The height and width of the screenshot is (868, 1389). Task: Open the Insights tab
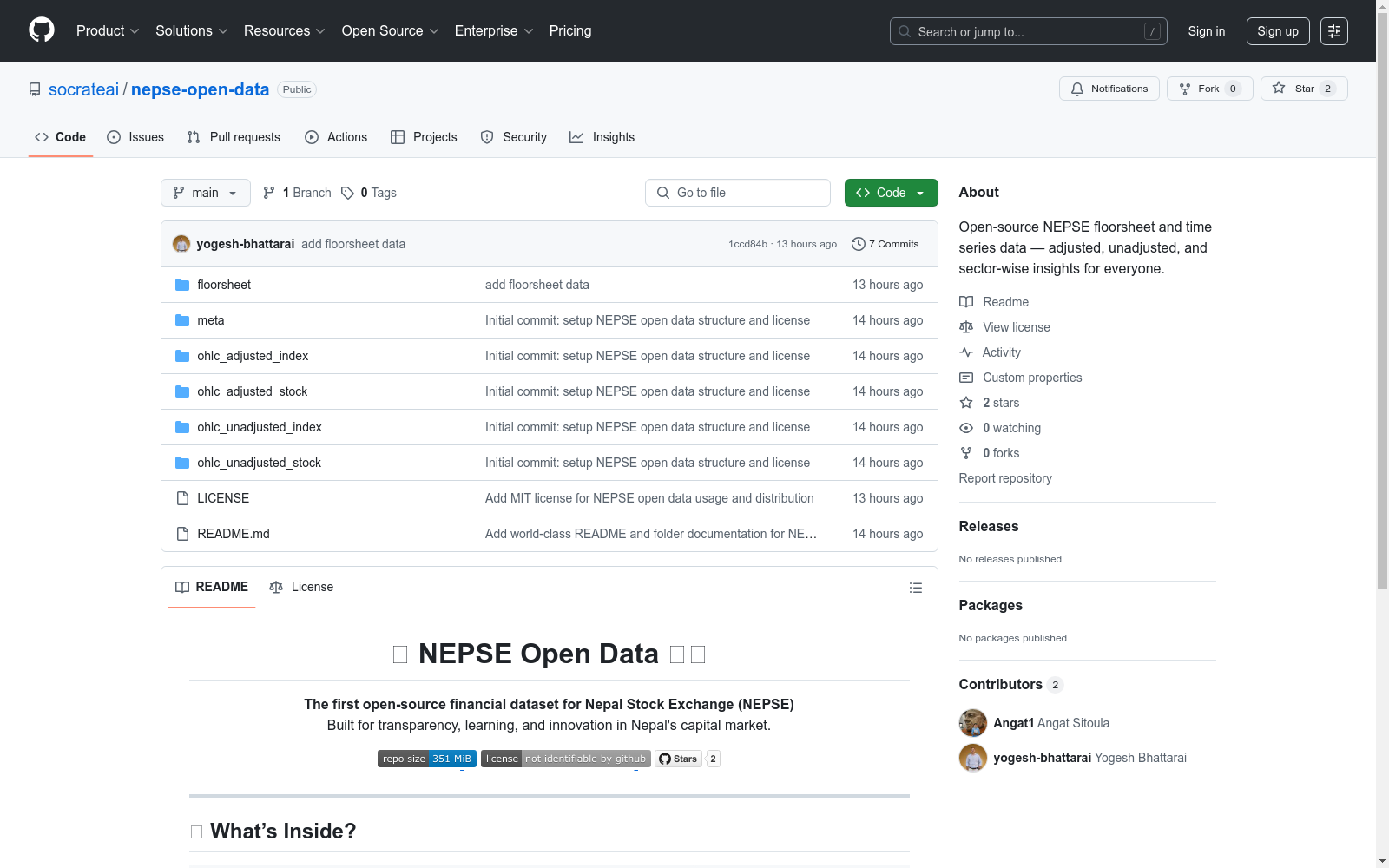point(602,137)
